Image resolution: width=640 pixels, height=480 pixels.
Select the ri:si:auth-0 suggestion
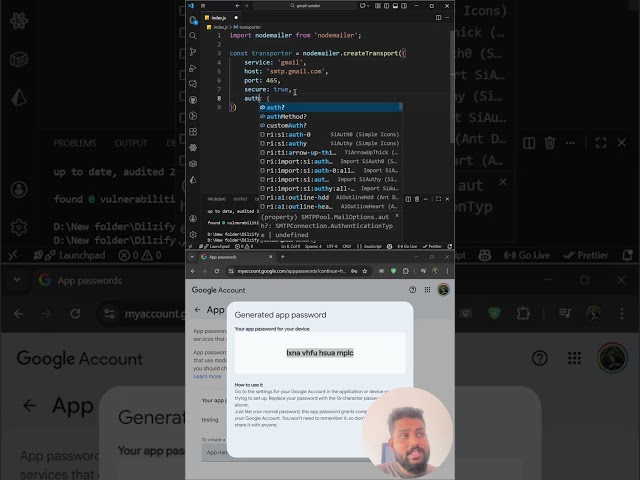331,134
